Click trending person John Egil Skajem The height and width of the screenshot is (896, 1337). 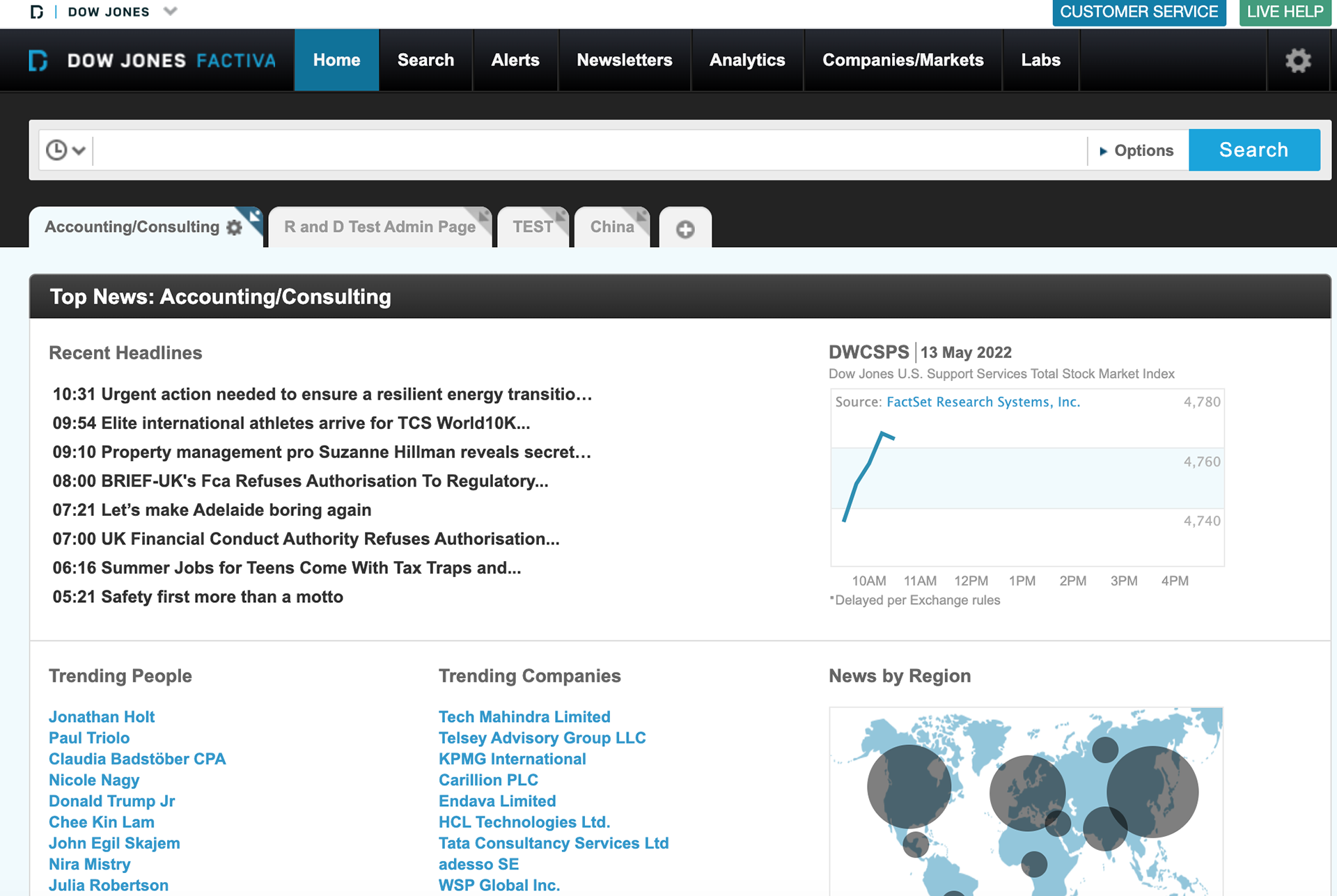[114, 844]
